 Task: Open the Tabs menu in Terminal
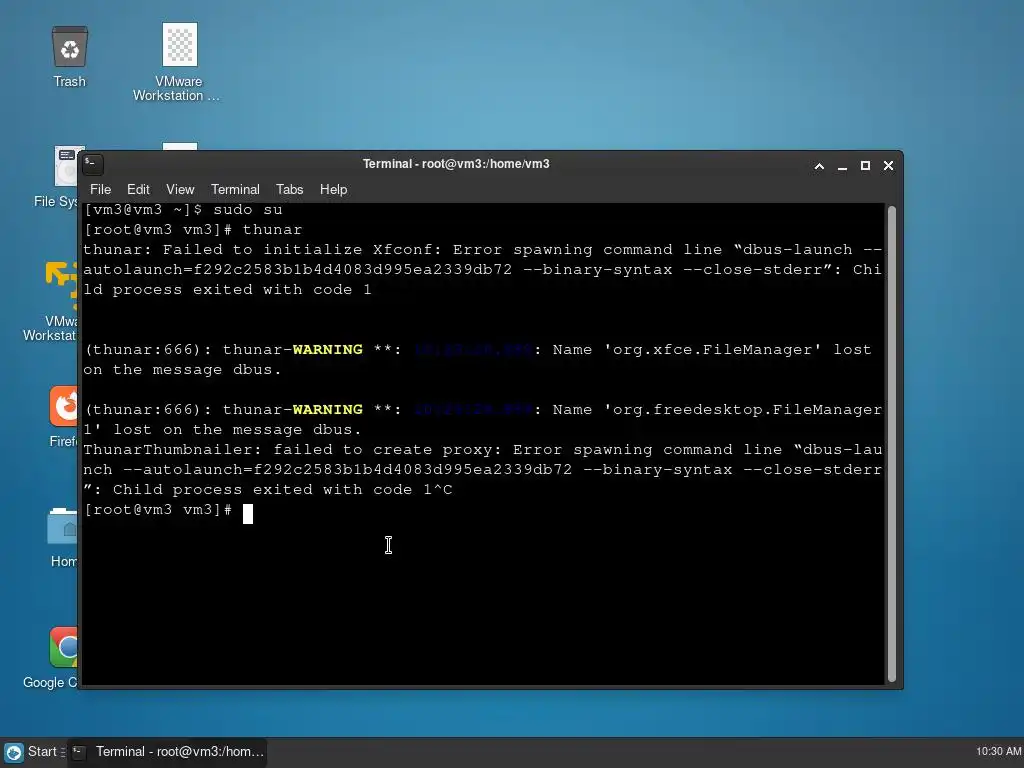[289, 189]
